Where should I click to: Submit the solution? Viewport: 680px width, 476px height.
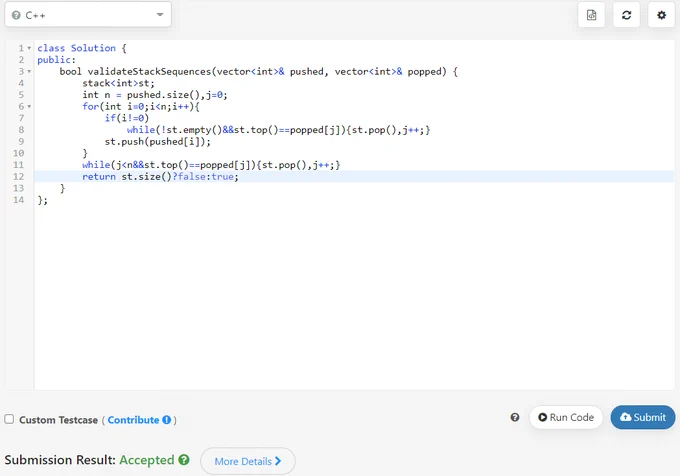coord(643,417)
